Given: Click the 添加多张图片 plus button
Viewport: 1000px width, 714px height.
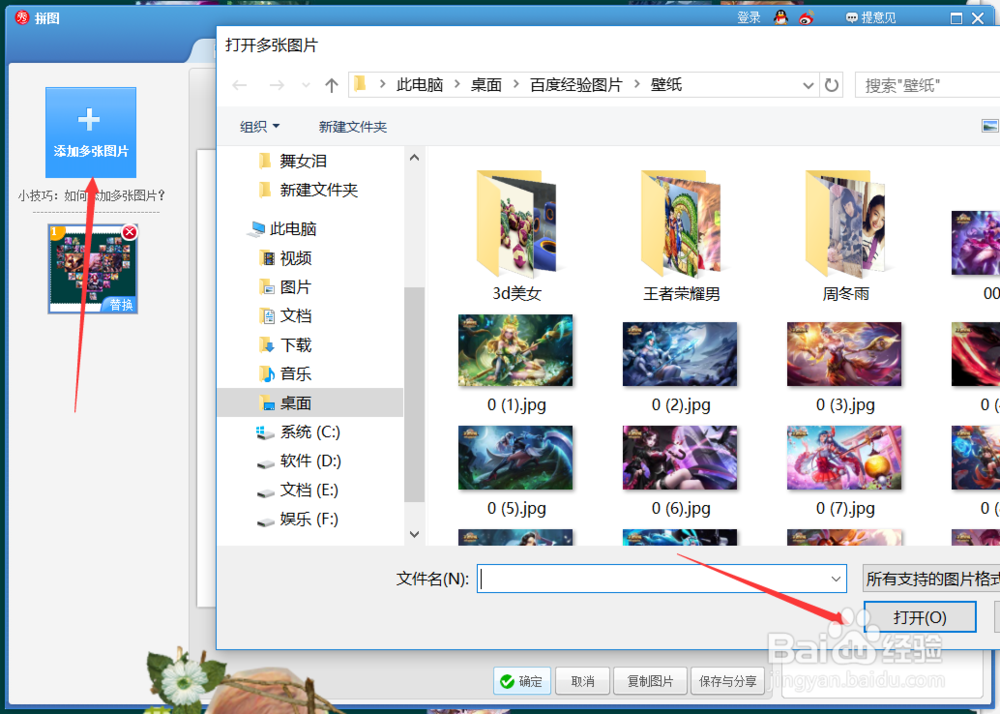Looking at the screenshot, I should [91, 133].
